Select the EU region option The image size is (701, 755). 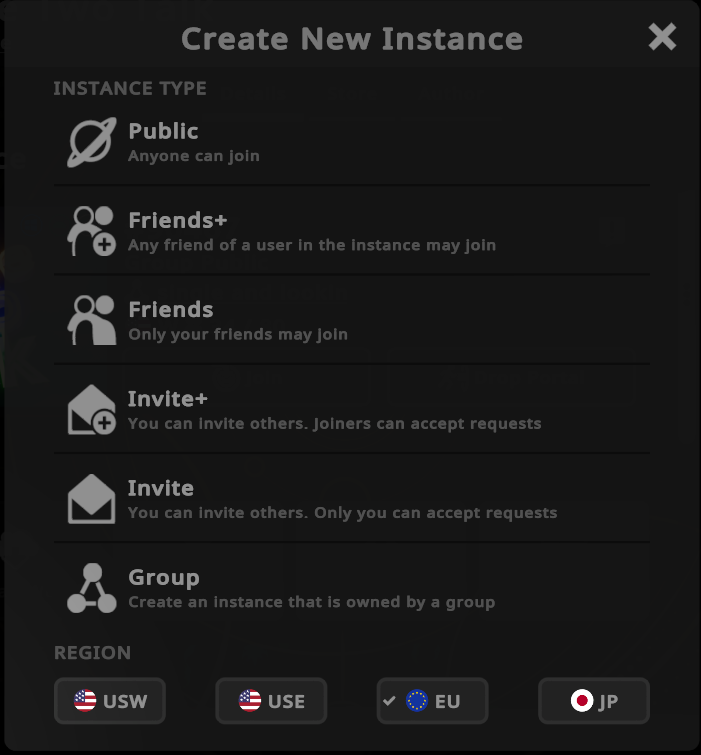pos(433,701)
